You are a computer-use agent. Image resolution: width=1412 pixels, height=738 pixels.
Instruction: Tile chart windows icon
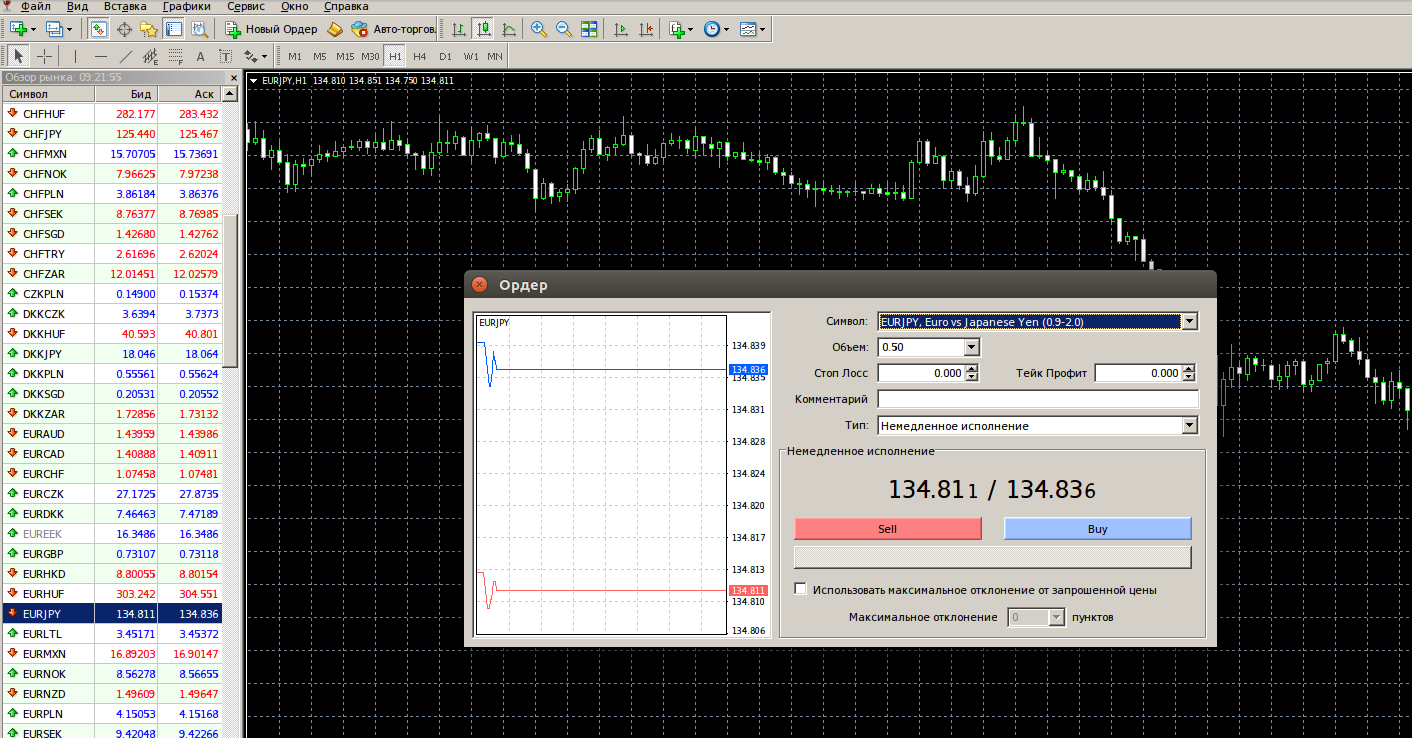click(589, 29)
